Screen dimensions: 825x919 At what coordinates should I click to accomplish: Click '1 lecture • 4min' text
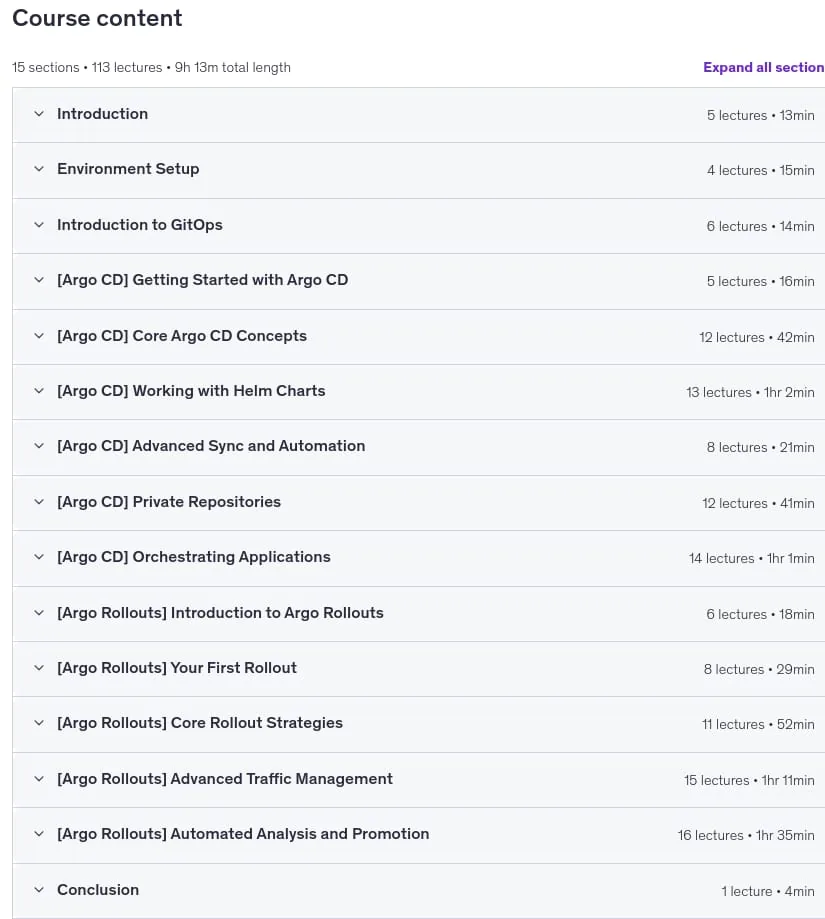pos(768,891)
